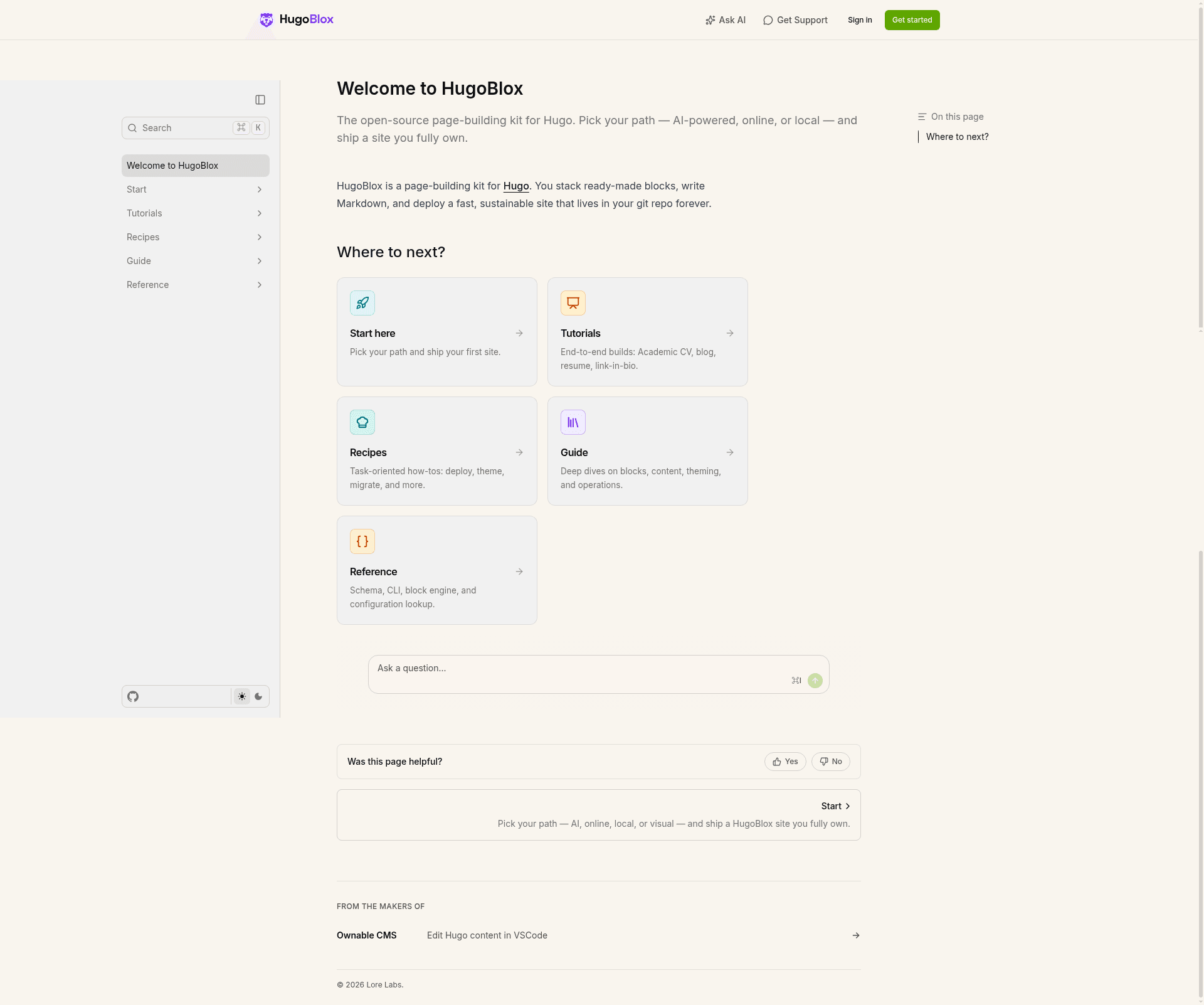Screen dimensions: 1204x1005
Task: Click the arrow on Tutorials card
Action: [730, 333]
